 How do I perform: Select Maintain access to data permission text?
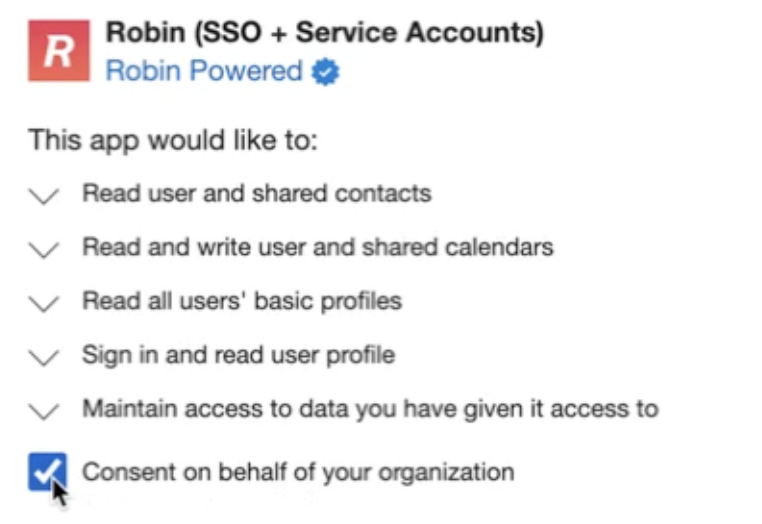pos(370,409)
